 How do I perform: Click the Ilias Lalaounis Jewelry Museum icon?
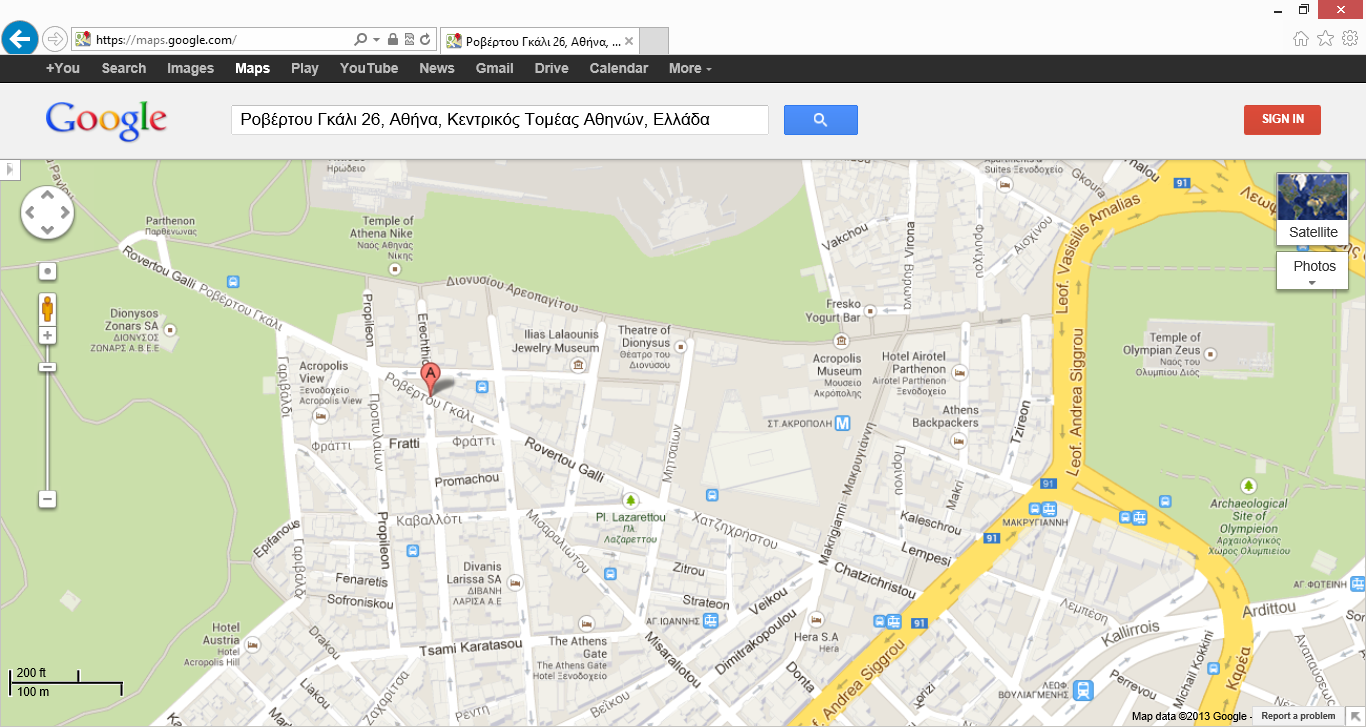pos(578,366)
